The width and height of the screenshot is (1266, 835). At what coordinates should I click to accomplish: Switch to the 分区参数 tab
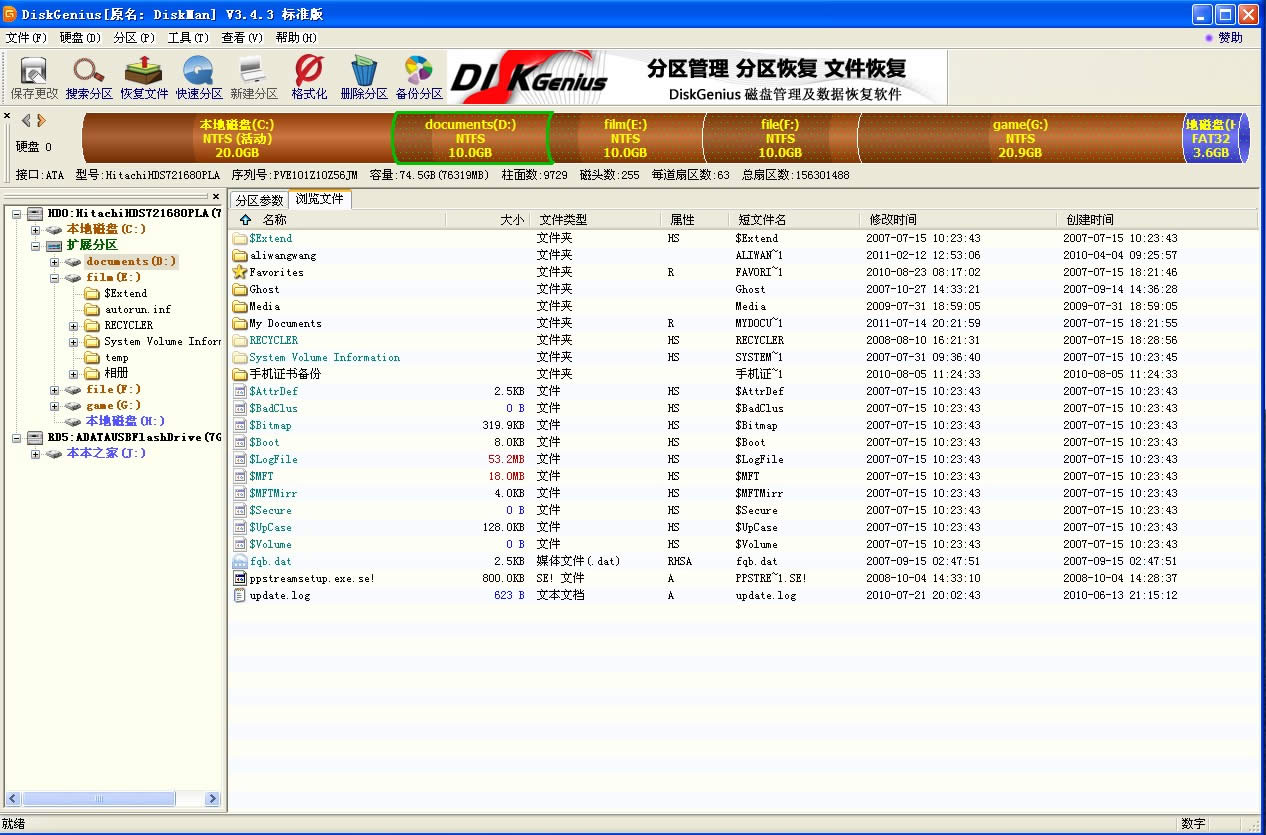[x=259, y=199]
